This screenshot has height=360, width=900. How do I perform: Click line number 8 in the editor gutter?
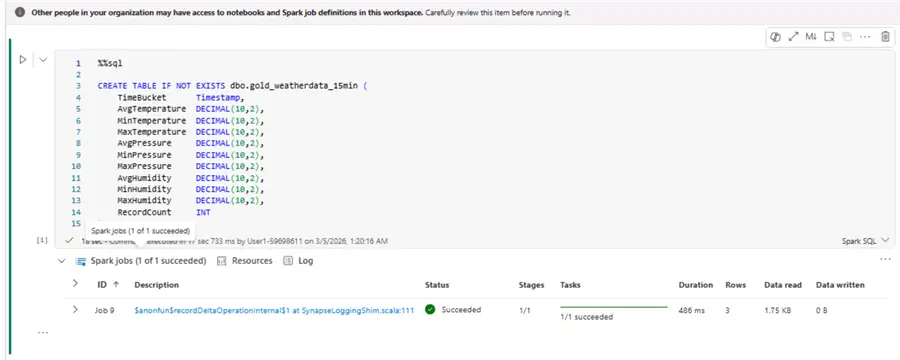[78, 144]
